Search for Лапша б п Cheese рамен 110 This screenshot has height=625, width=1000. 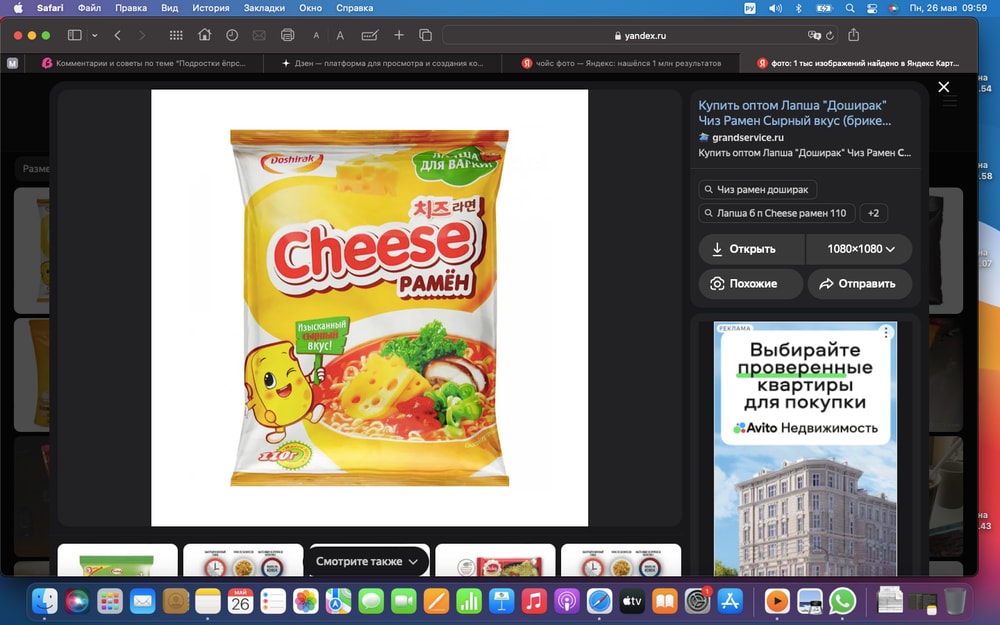(777, 213)
